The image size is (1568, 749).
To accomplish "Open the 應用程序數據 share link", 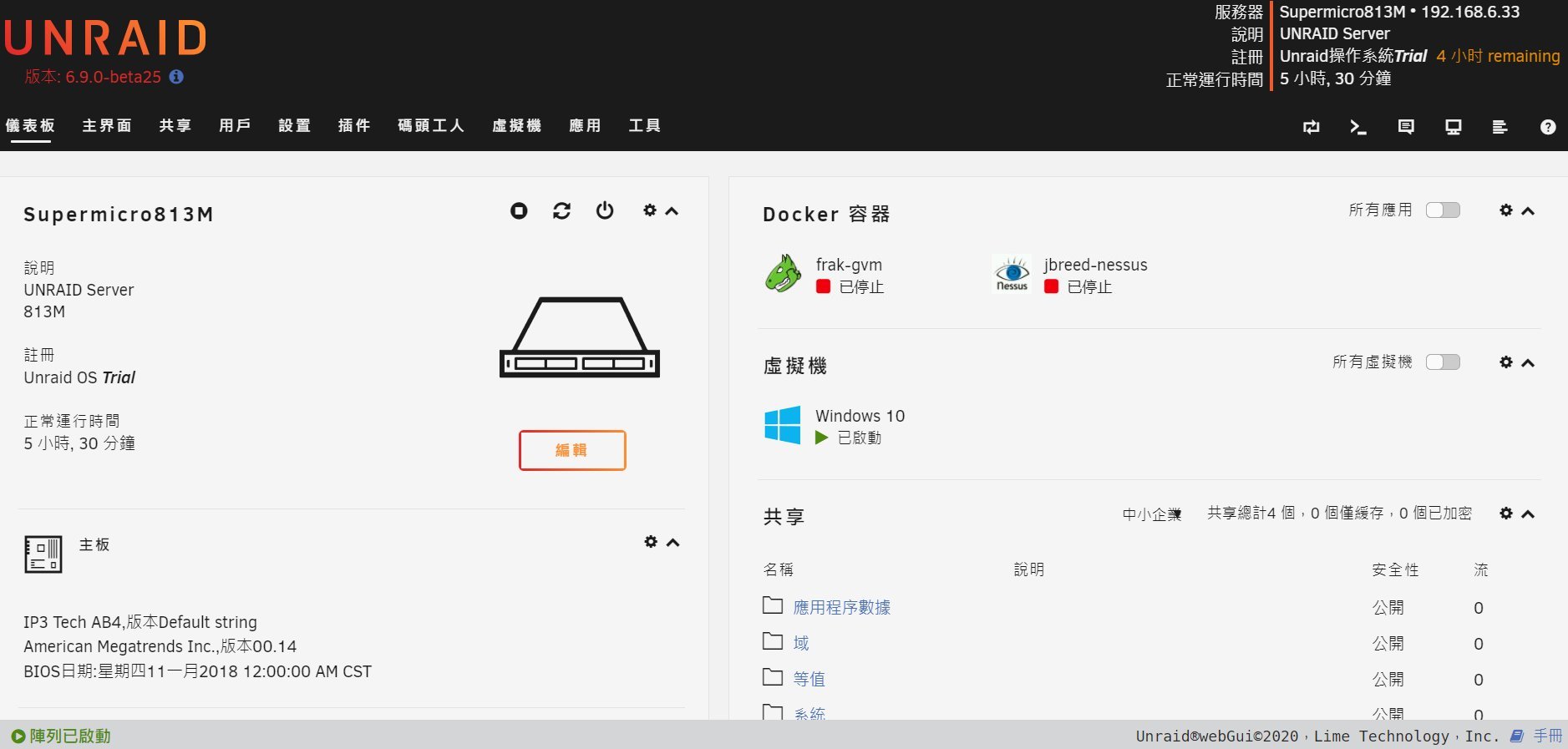I will (841, 607).
